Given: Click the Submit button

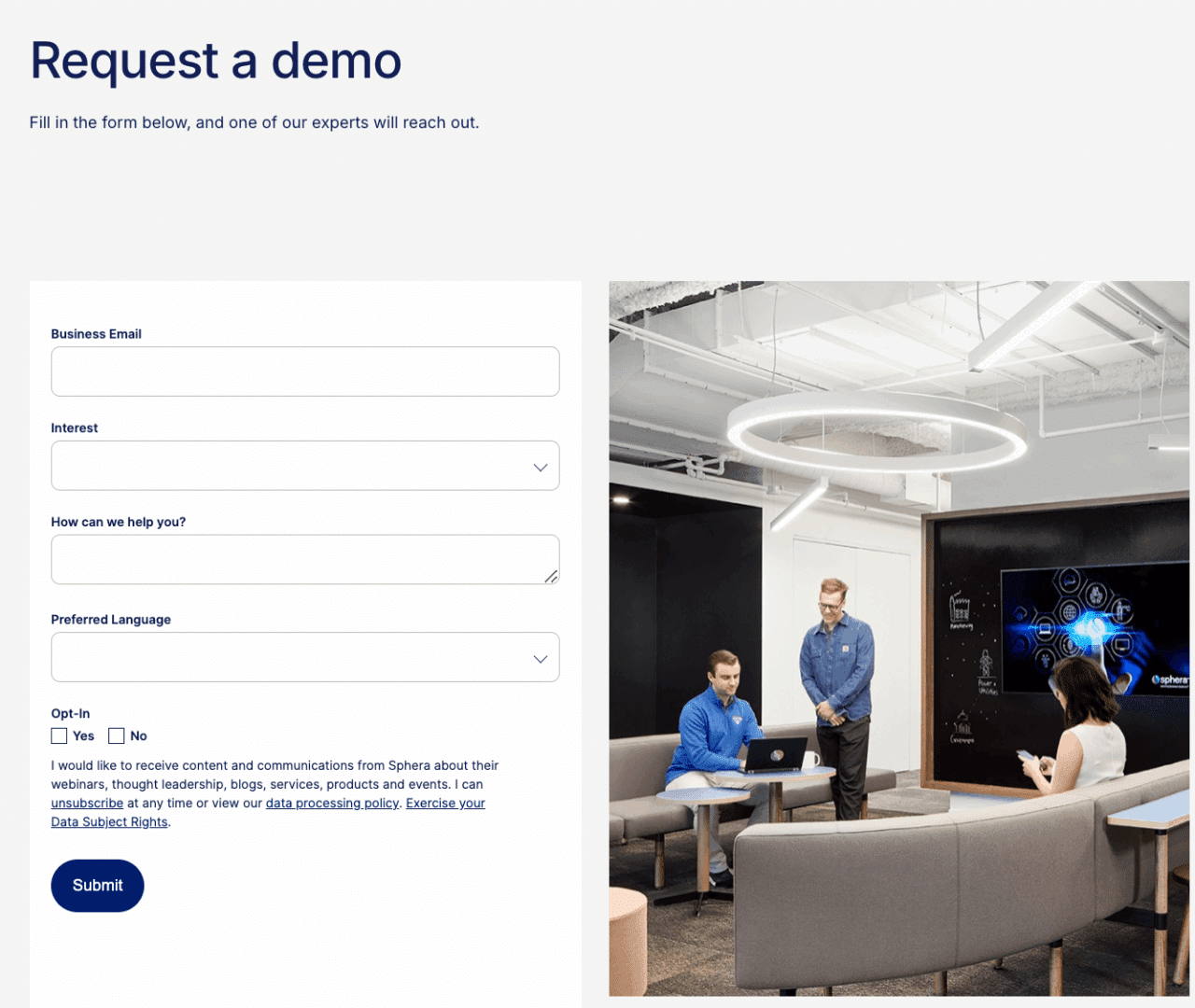Looking at the screenshot, I should pyautogui.click(x=97, y=885).
